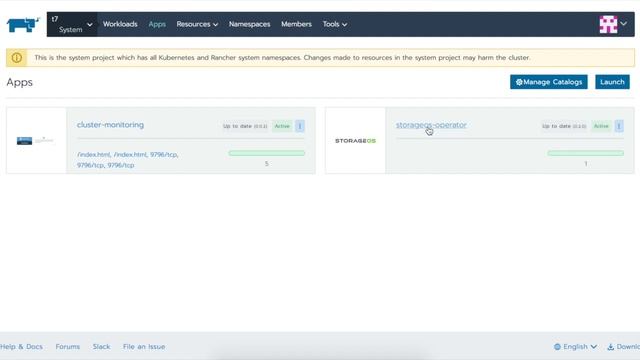Click the cluster-monitoring app logo thumbnail

pyautogui.click(x=35, y=140)
